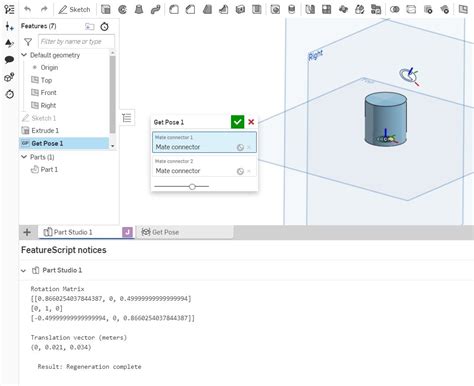Clear the Mate connector 2 selection
The width and height of the screenshot is (474, 386).
pyautogui.click(x=249, y=171)
